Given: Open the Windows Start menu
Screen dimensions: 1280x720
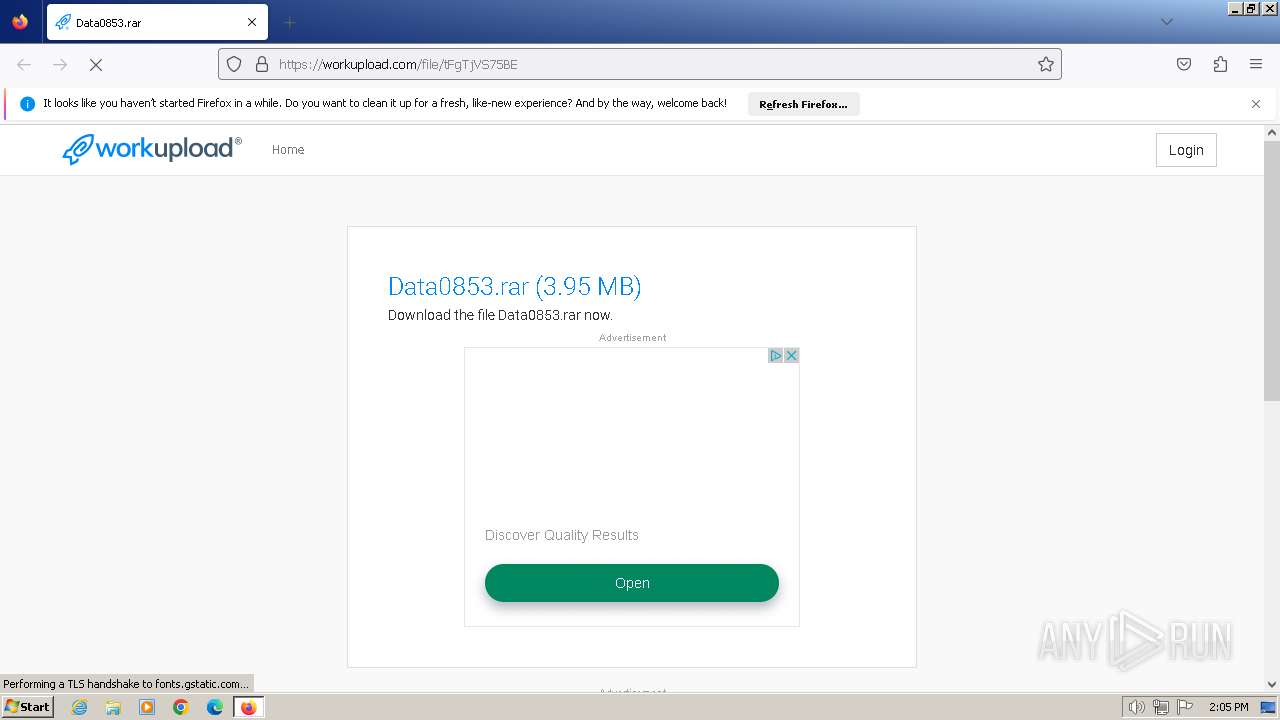Looking at the screenshot, I should (x=27, y=706).
